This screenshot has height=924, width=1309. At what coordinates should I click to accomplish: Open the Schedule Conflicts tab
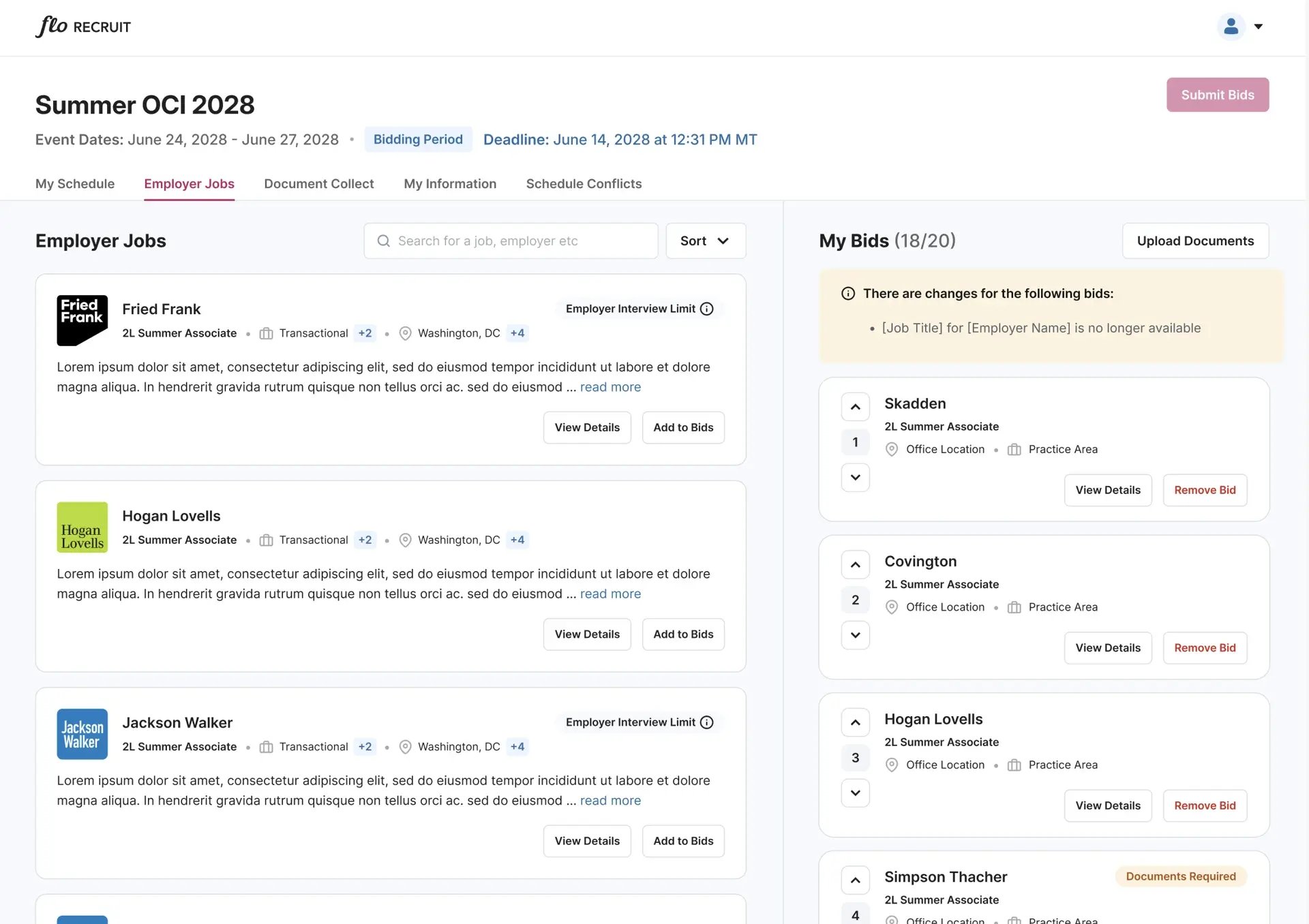click(584, 183)
